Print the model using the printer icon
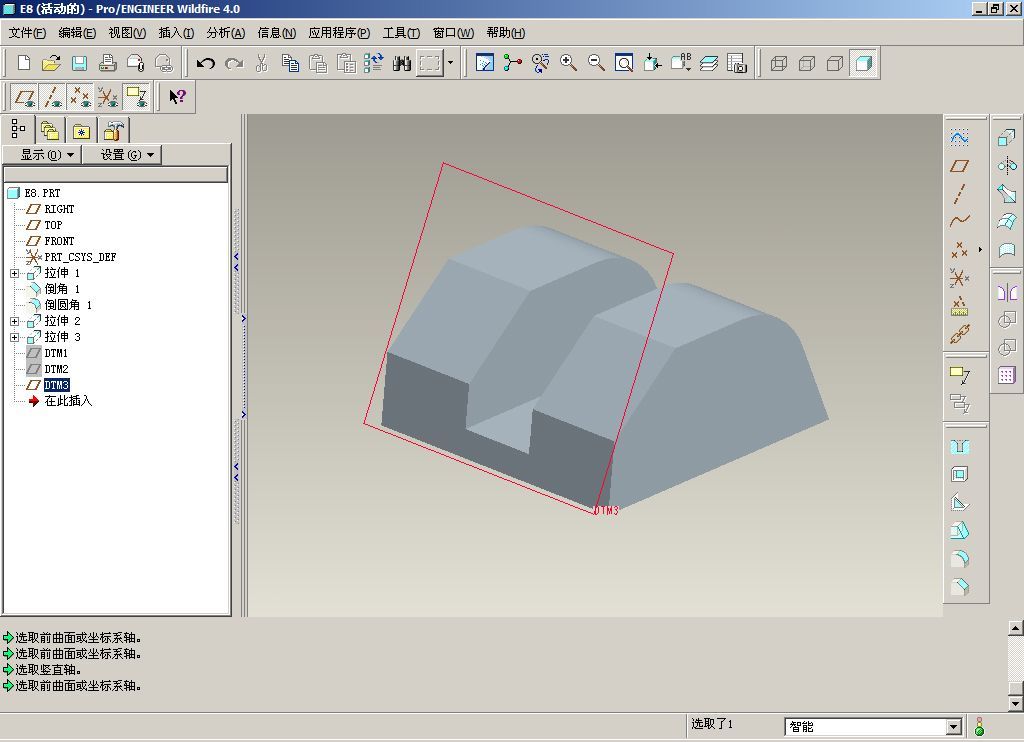This screenshot has width=1024, height=742. pyautogui.click(x=108, y=63)
